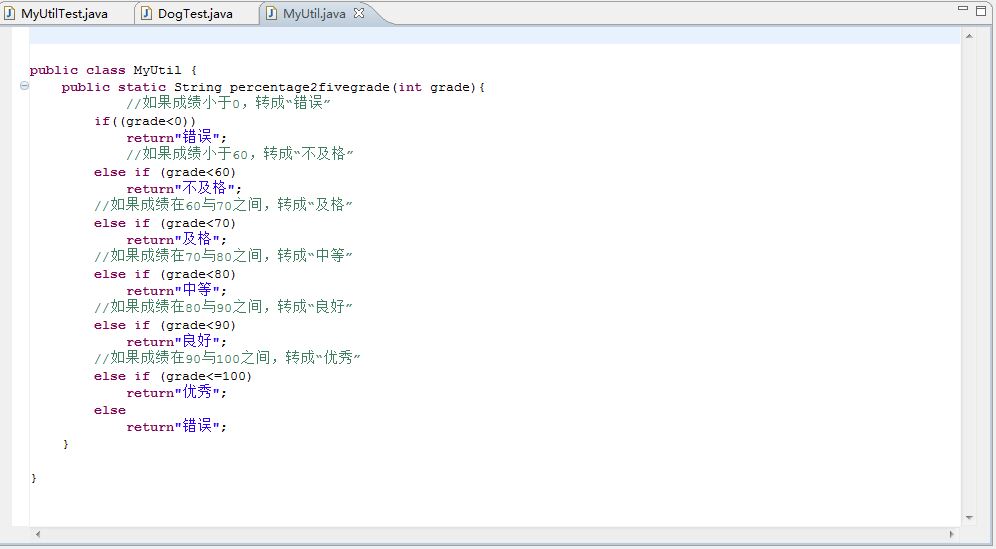Click the return "优秀" statement

coord(177,392)
